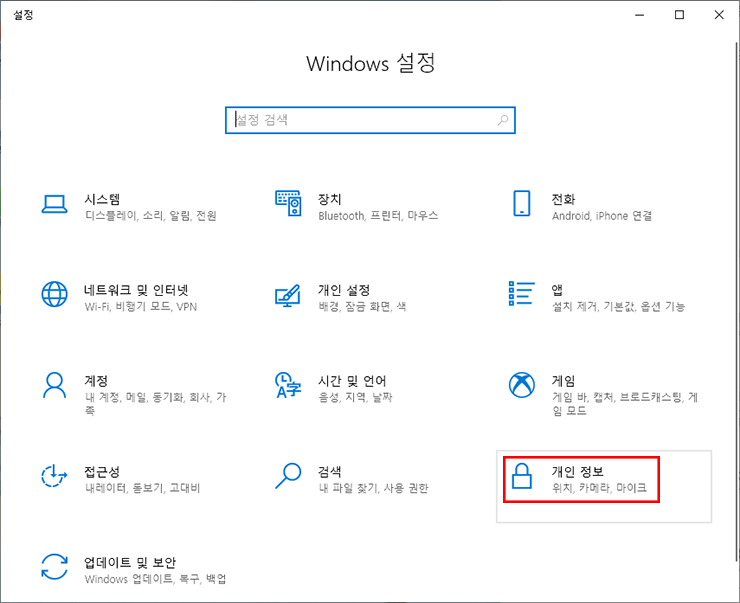This screenshot has width=740, height=603.
Task: Click 'Wi-Fi, 비행기 모드, VPN' description
Action: (x=141, y=307)
